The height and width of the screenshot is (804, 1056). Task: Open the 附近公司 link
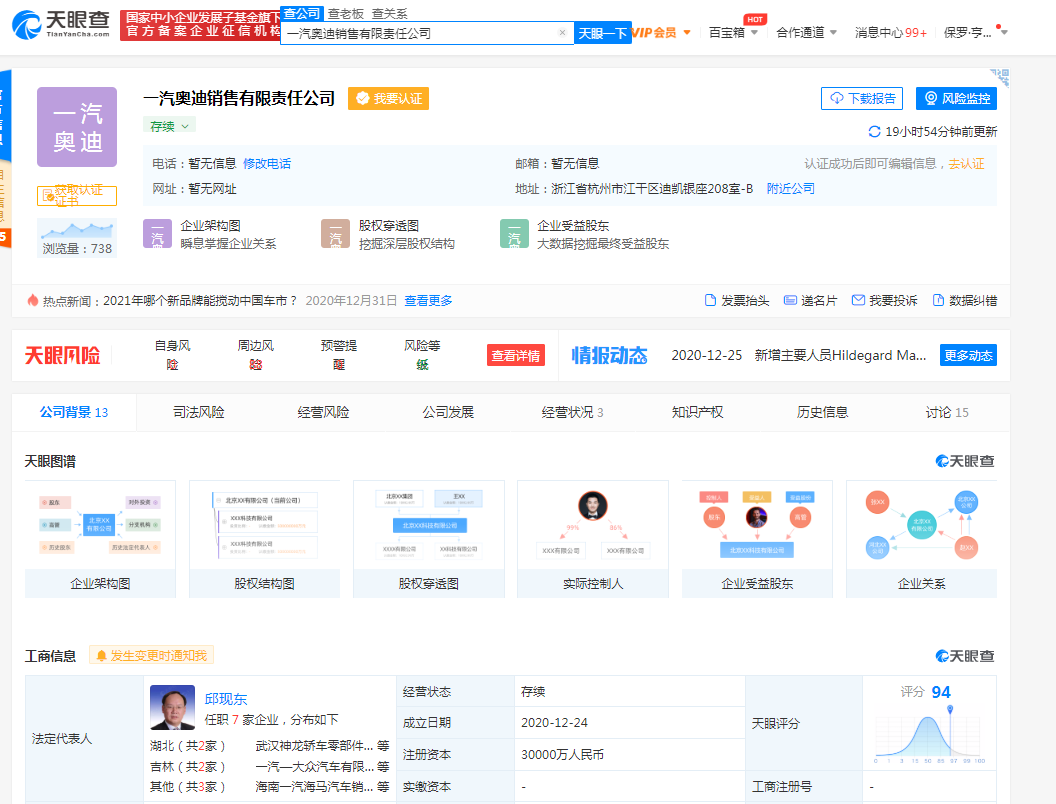791,189
